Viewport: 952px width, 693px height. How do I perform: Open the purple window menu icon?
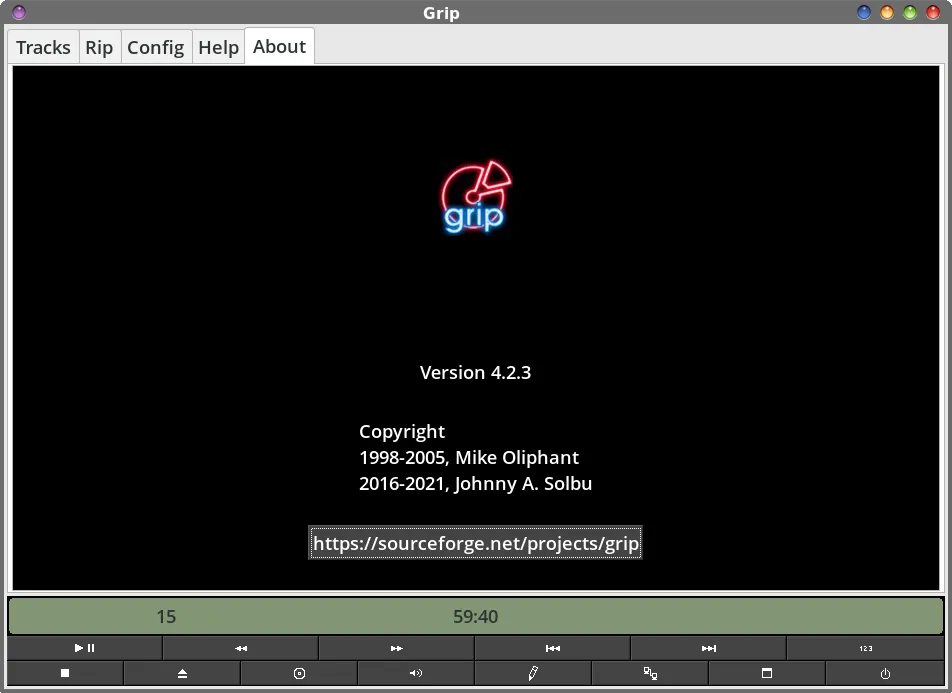point(19,12)
